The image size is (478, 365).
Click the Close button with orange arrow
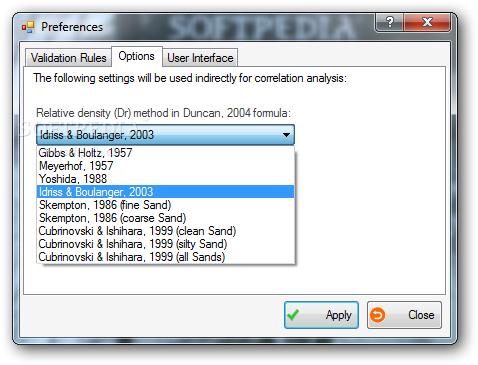(404, 315)
